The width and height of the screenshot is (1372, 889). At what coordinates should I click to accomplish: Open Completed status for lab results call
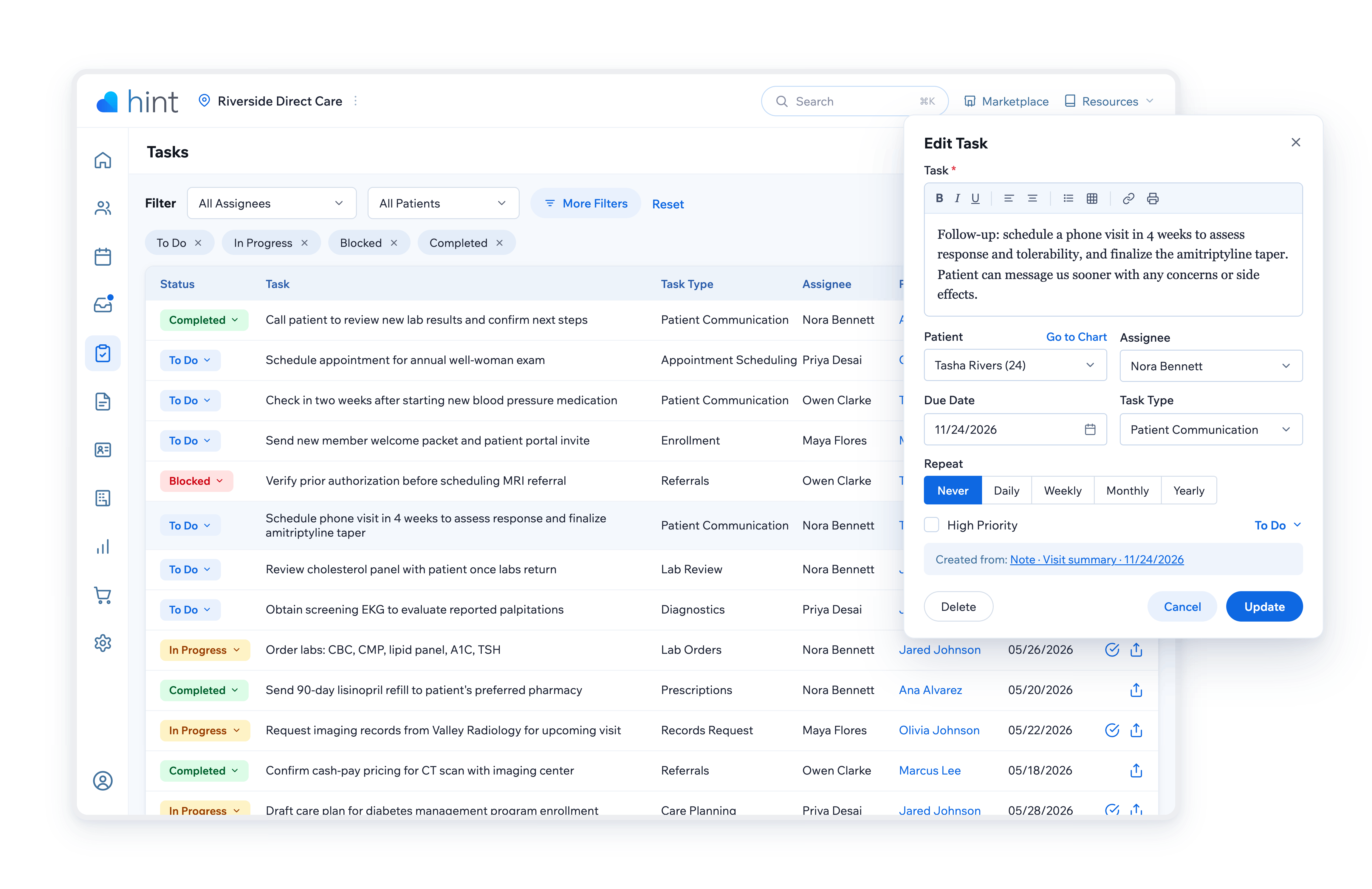(x=204, y=320)
